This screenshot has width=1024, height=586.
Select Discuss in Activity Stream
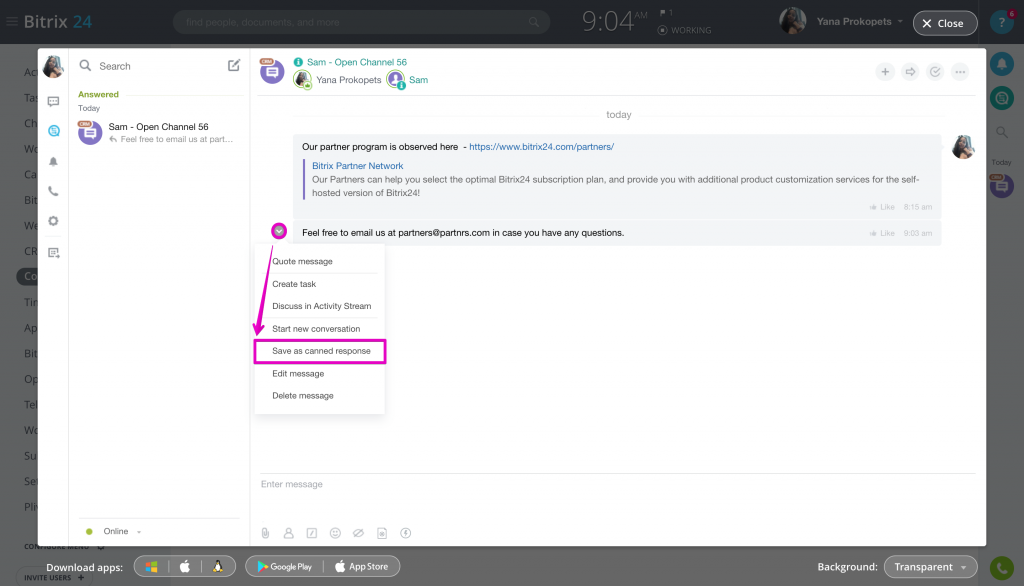[x=321, y=306]
